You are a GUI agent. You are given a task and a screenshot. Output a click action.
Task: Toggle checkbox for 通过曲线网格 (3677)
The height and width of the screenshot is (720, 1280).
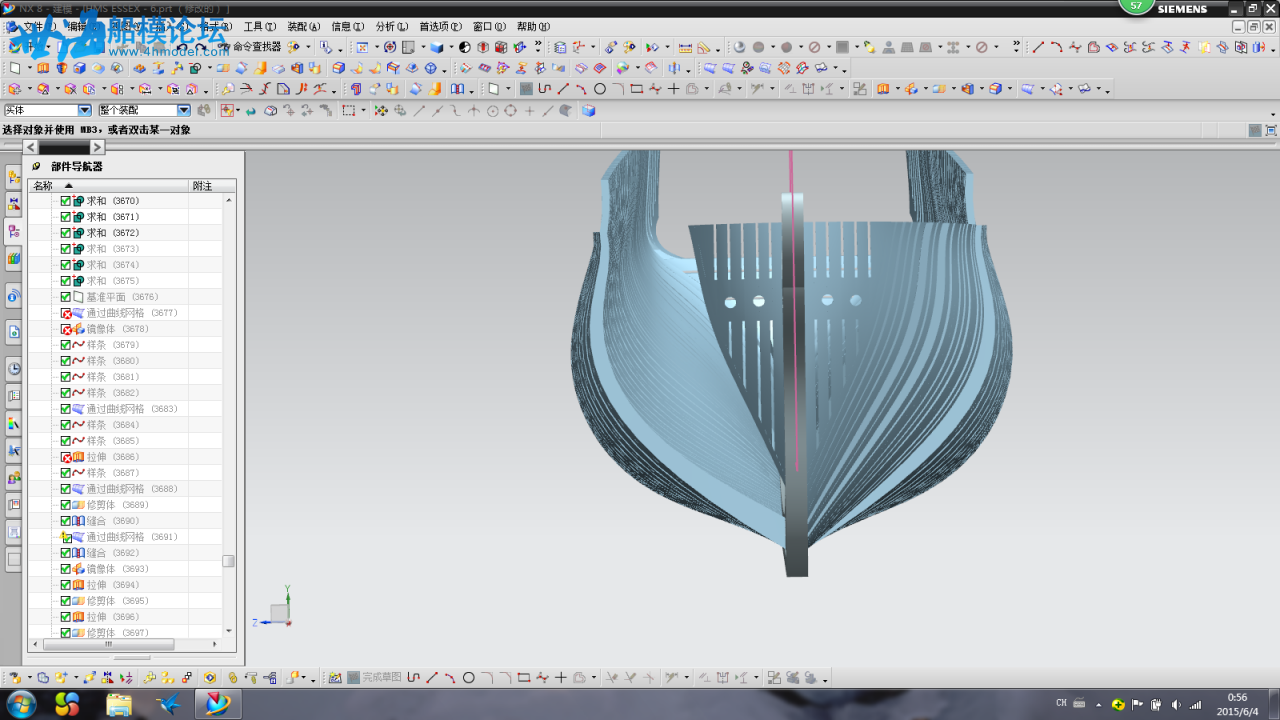(x=66, y=313)
